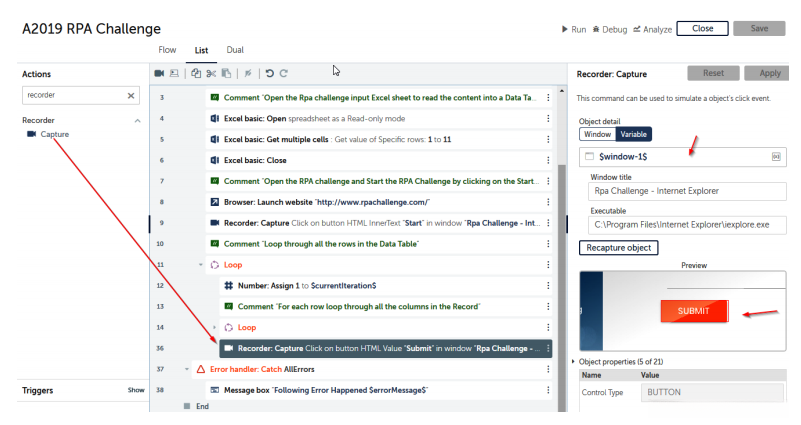Click the SUBMIT preview thumbnail
This screenshot has height=425, width=801.
click(x=682, y=311)
